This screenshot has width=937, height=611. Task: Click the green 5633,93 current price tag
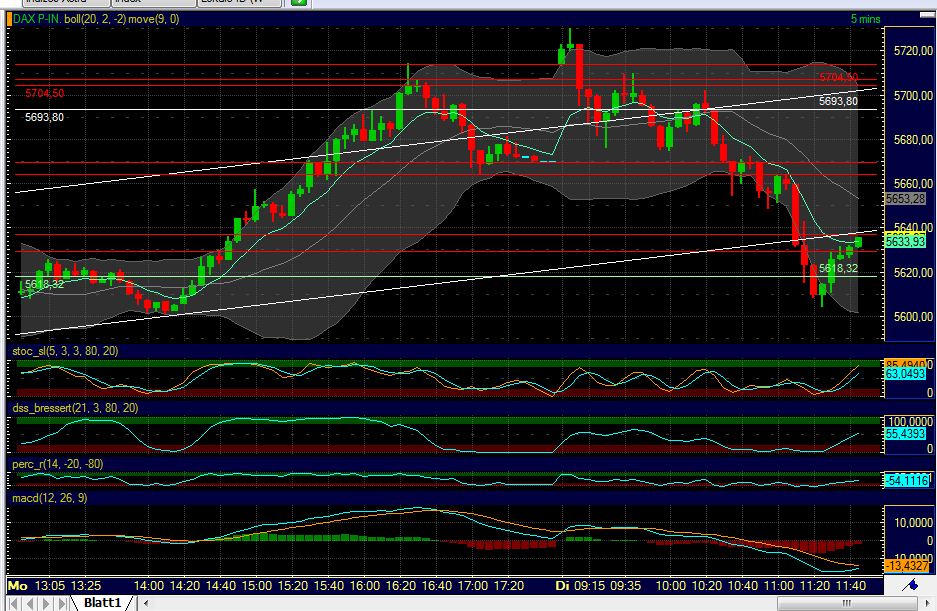tap(905, 242)
